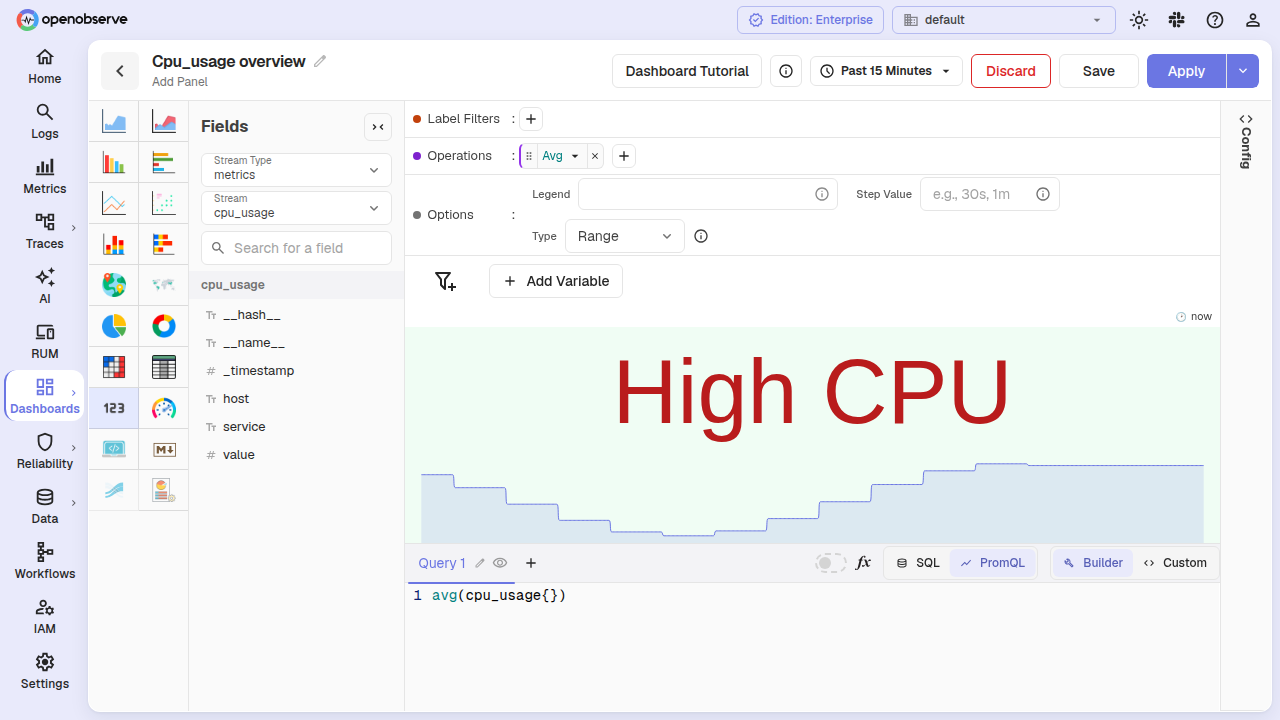The height and width of the screenshot is (720, 1280).
Task: Open the help icon in header
Action: (x=1215, y=20)
